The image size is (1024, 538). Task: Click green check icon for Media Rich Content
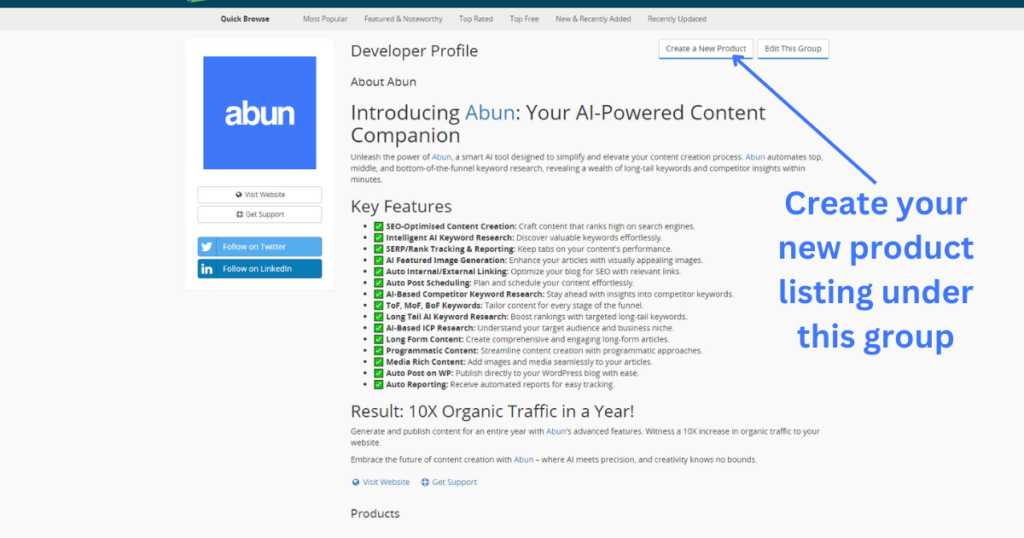(378, 362)
